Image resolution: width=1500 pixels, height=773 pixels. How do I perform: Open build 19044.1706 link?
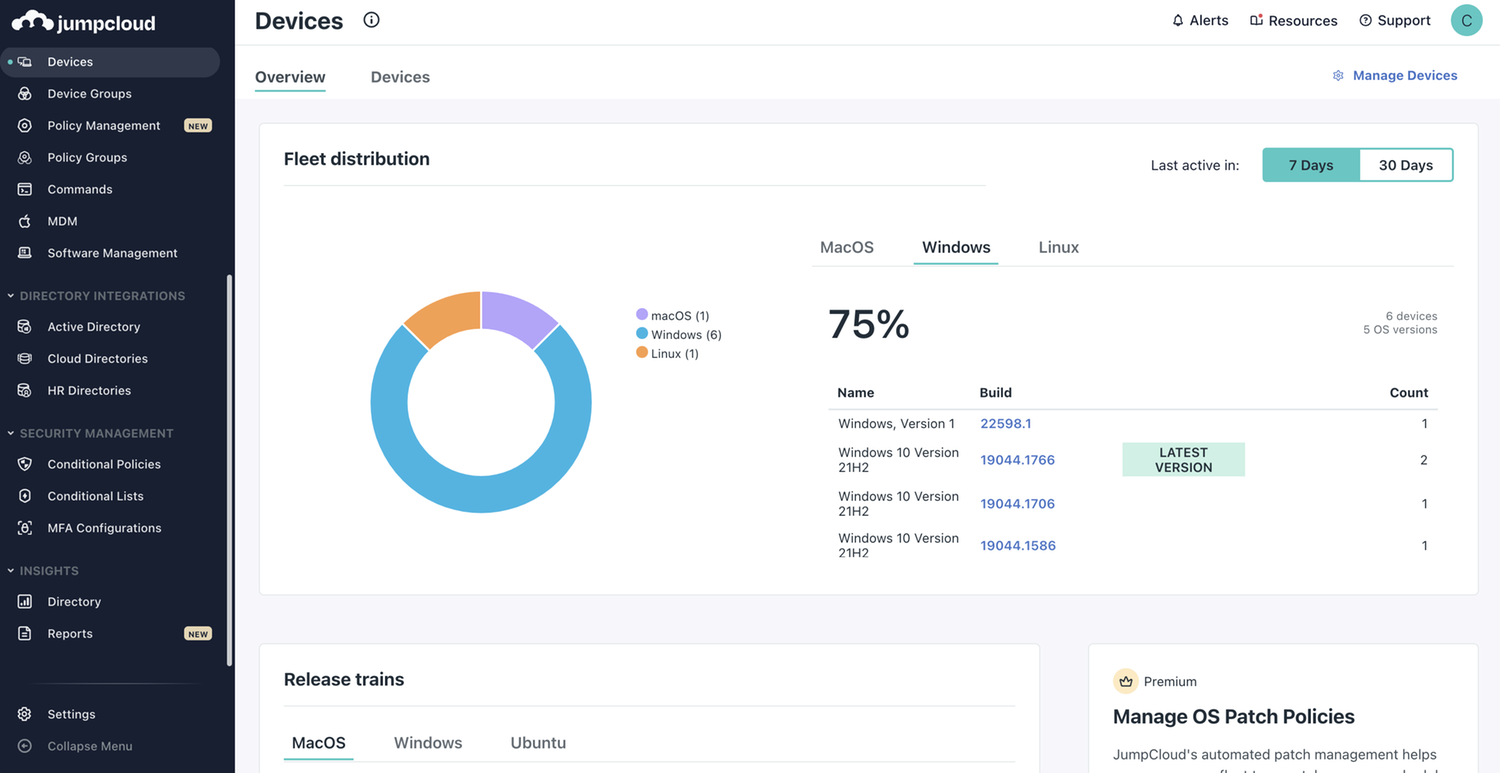coord(1018,504)
